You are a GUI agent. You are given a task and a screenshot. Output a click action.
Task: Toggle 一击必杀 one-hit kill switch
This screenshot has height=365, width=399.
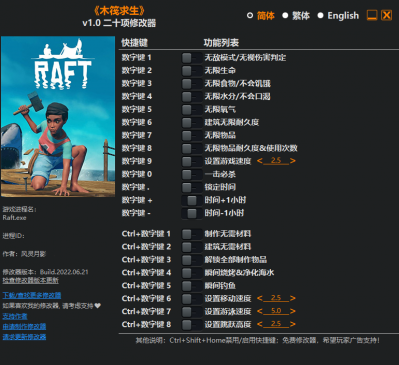pyautogui.click(x=192, y=174)
